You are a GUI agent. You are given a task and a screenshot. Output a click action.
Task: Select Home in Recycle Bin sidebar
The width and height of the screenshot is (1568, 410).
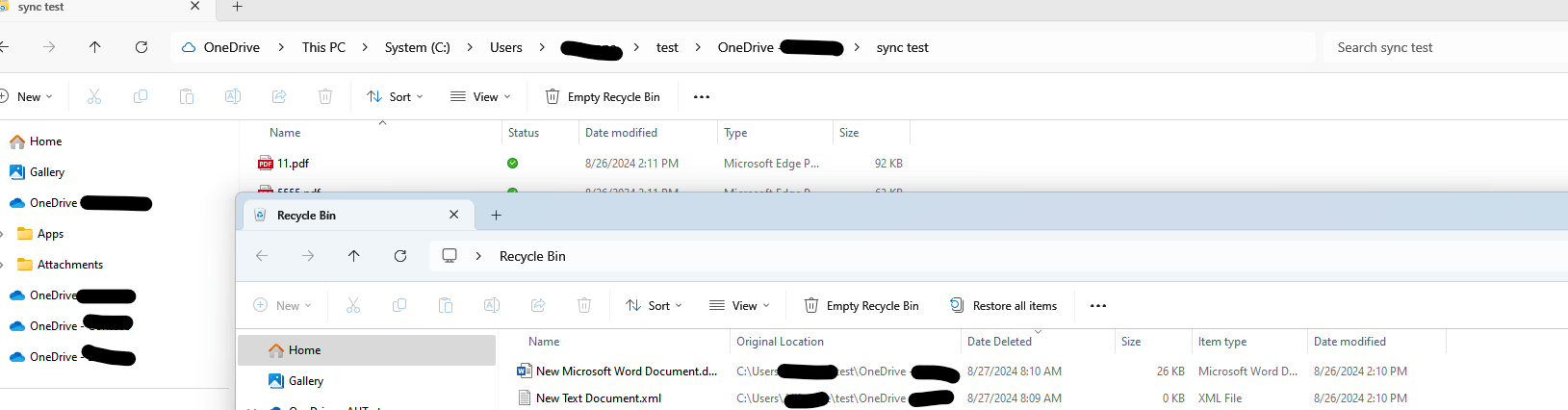coord(367,350)
